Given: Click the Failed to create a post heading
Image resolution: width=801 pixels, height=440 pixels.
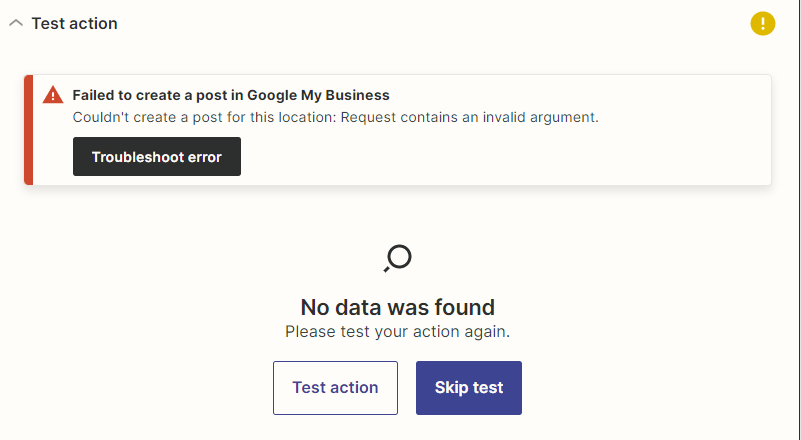Looking at the screenshot, I should tap(231, 95).
